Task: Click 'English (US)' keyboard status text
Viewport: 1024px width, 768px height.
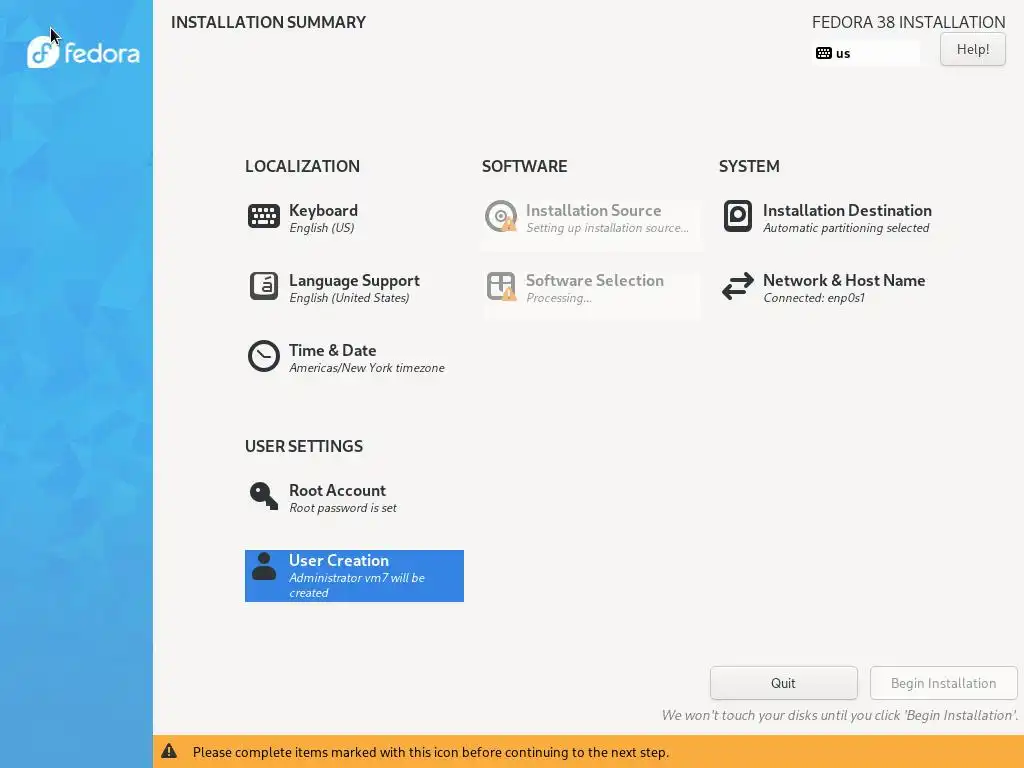Action: pos(321,228)
